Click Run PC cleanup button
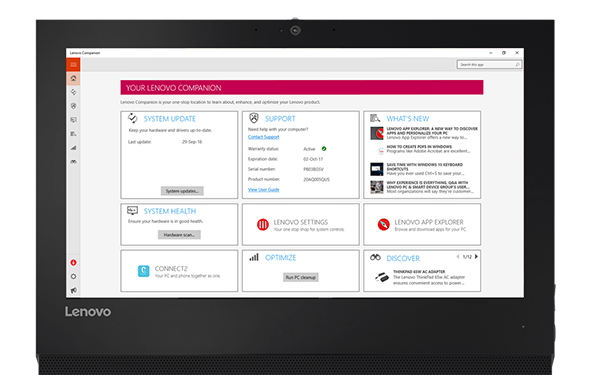590x375 pixels. [x=301, y=277]
